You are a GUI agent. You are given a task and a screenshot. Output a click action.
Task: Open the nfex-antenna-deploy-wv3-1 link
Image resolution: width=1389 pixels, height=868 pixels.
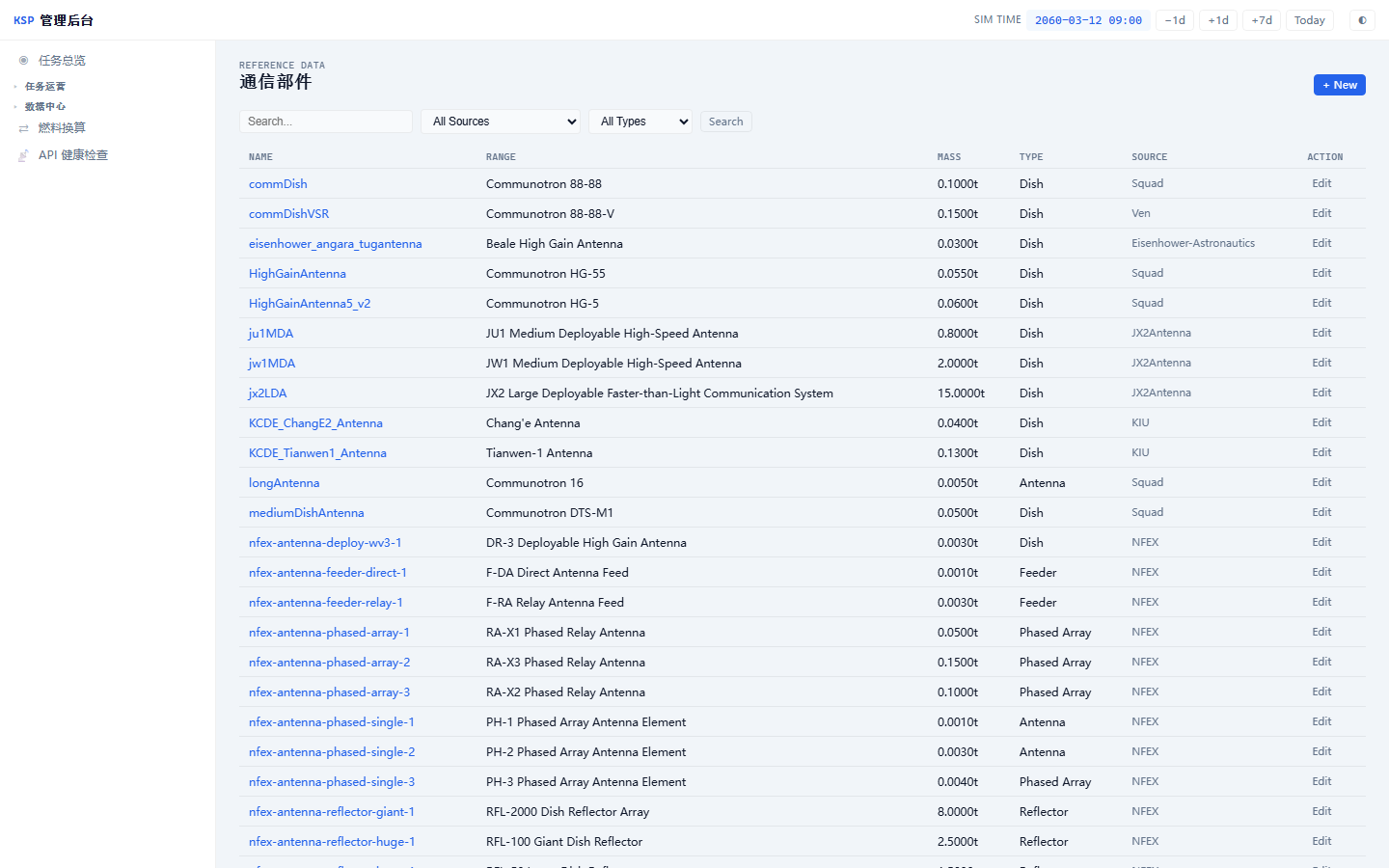[325, 542]
